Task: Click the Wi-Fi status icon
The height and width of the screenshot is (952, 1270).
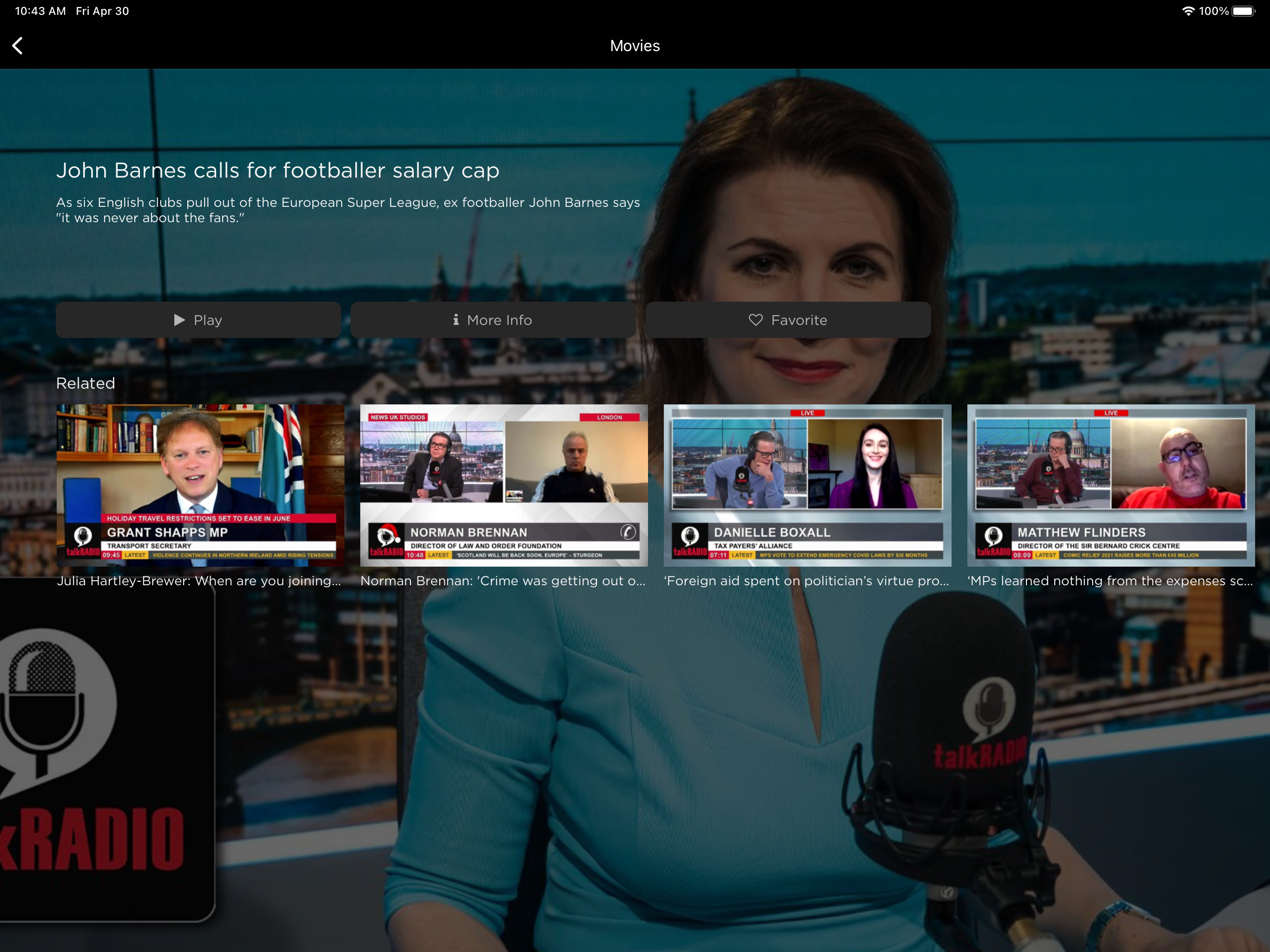Action: click(x=1188, y=11)
